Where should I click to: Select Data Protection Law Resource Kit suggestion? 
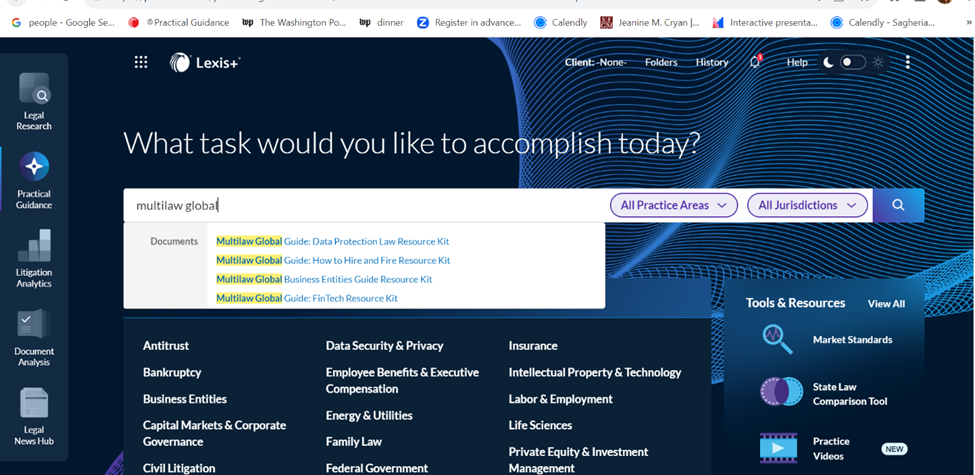point(333,241)
